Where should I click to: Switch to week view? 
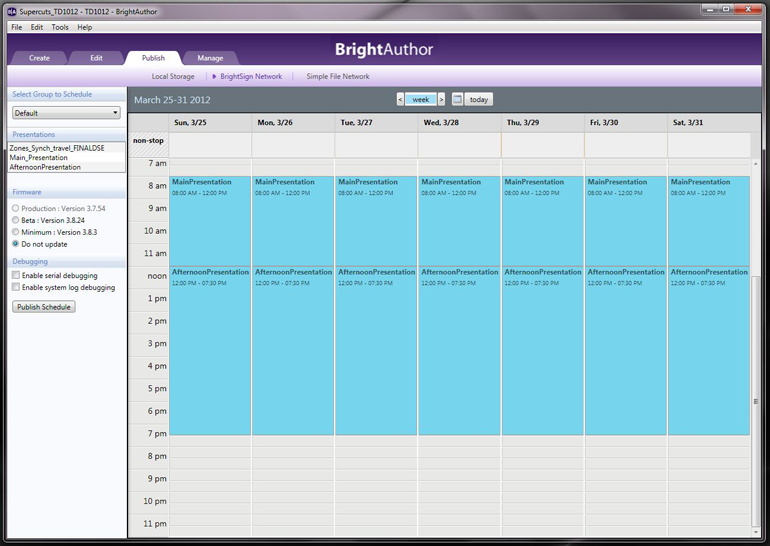coord(421,100)
